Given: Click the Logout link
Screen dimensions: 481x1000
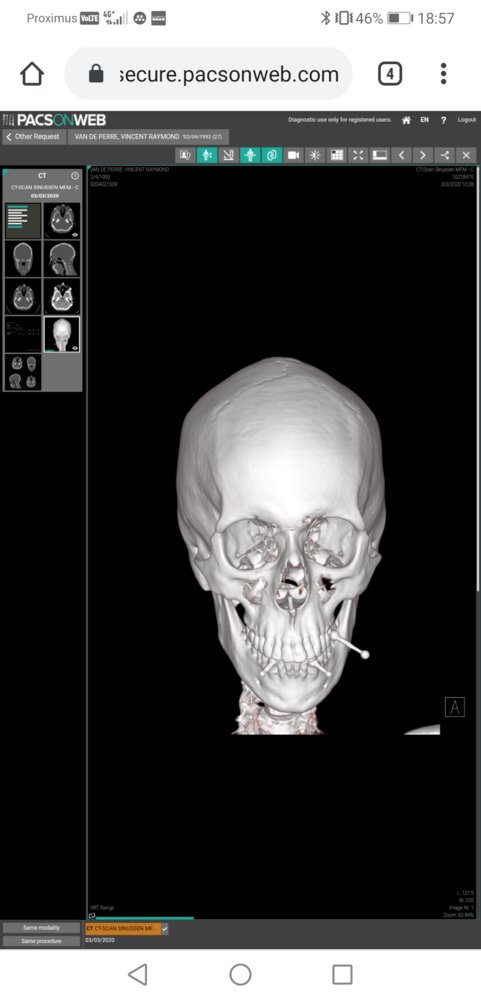Looking at the screenshot, I should (x=466, y=120).
